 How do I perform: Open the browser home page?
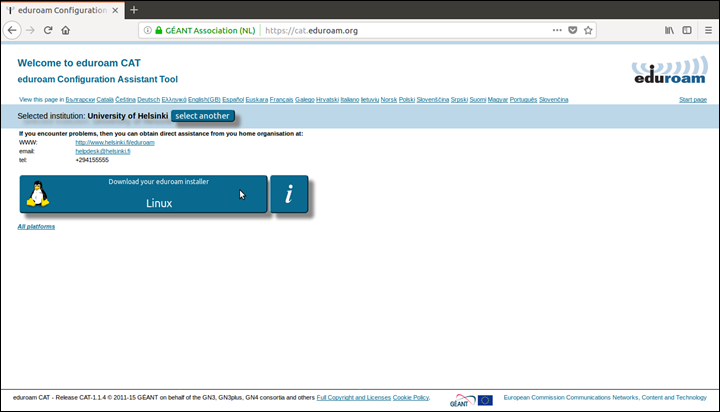click(x=66, y=30)
